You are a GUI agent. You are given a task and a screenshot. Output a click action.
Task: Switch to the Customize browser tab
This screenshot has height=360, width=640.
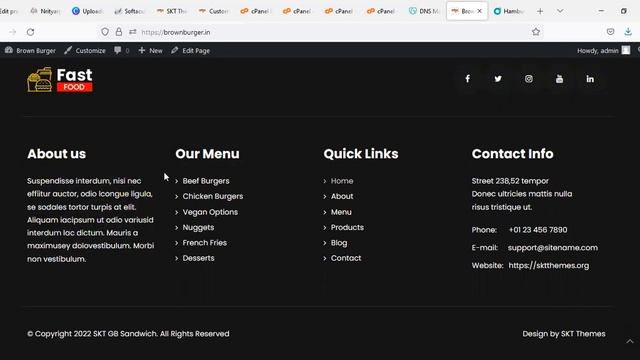click(214, 11)
